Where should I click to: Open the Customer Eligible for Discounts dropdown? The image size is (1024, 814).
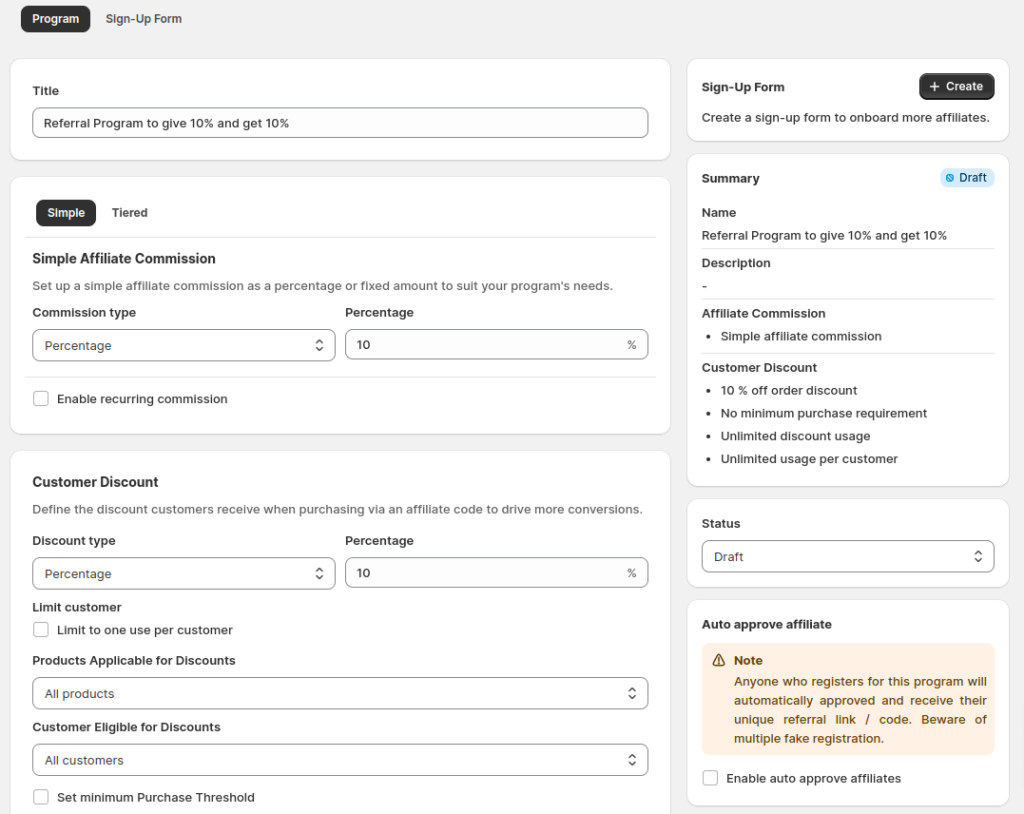point(340,759)
